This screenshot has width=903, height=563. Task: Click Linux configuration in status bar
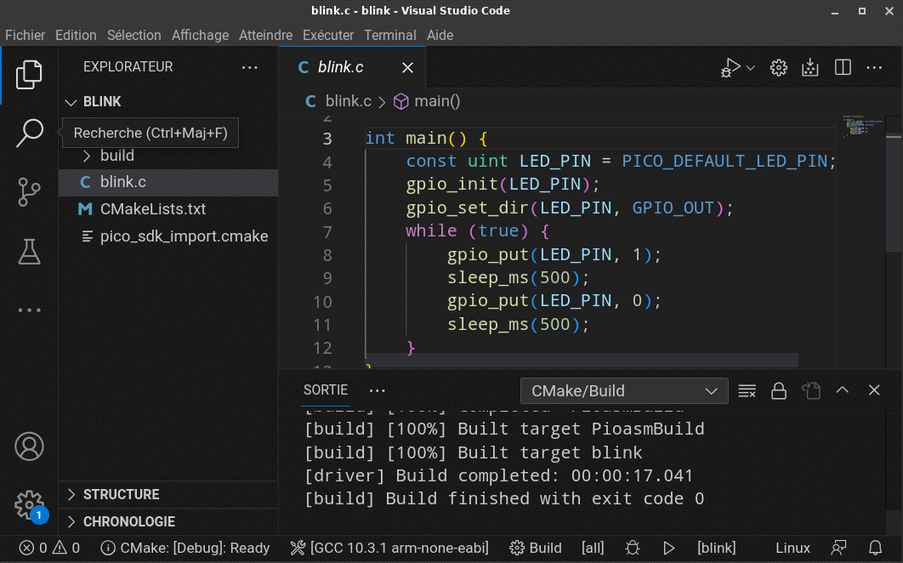792,548
